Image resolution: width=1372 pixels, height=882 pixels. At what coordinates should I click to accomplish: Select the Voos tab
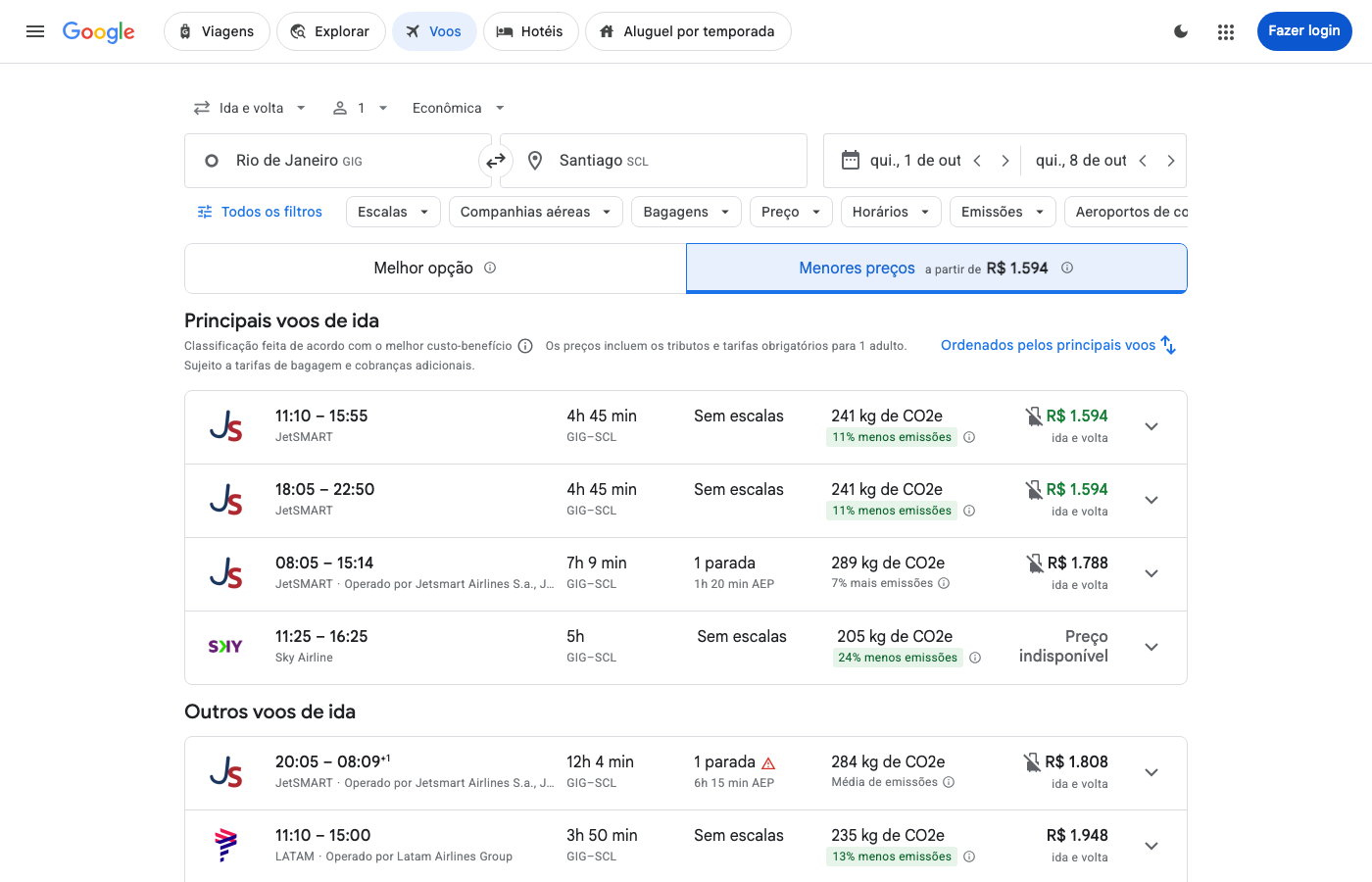pos(434,31)
